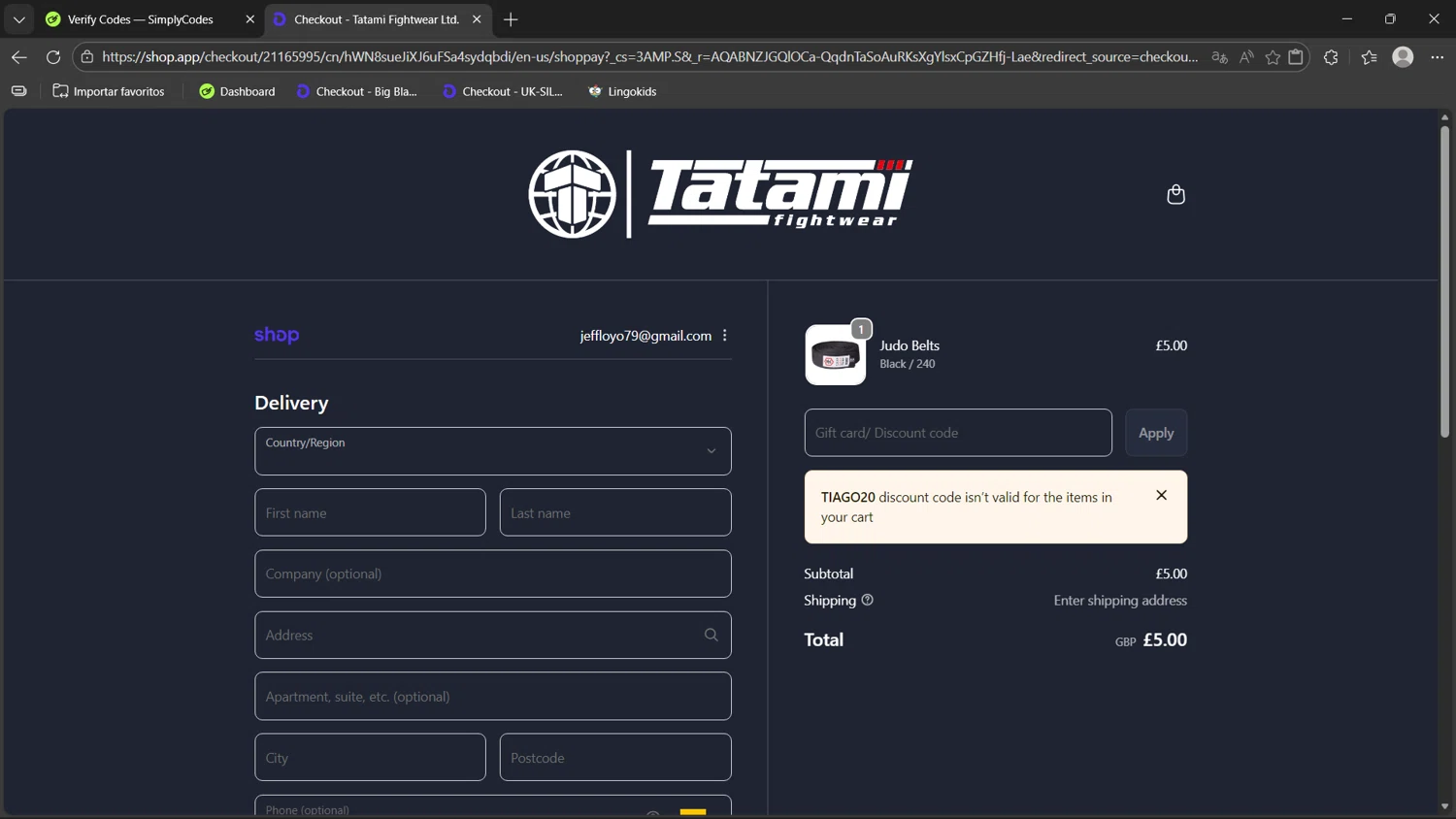
Task: Open a new browser tab
Action: 511,19
